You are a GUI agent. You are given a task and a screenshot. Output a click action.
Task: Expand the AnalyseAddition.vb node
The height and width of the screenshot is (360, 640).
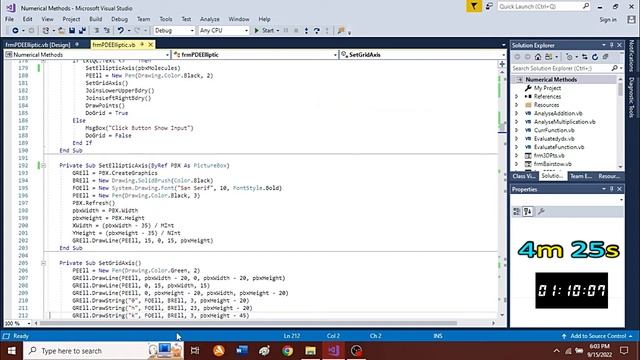[x=516, y=113]
